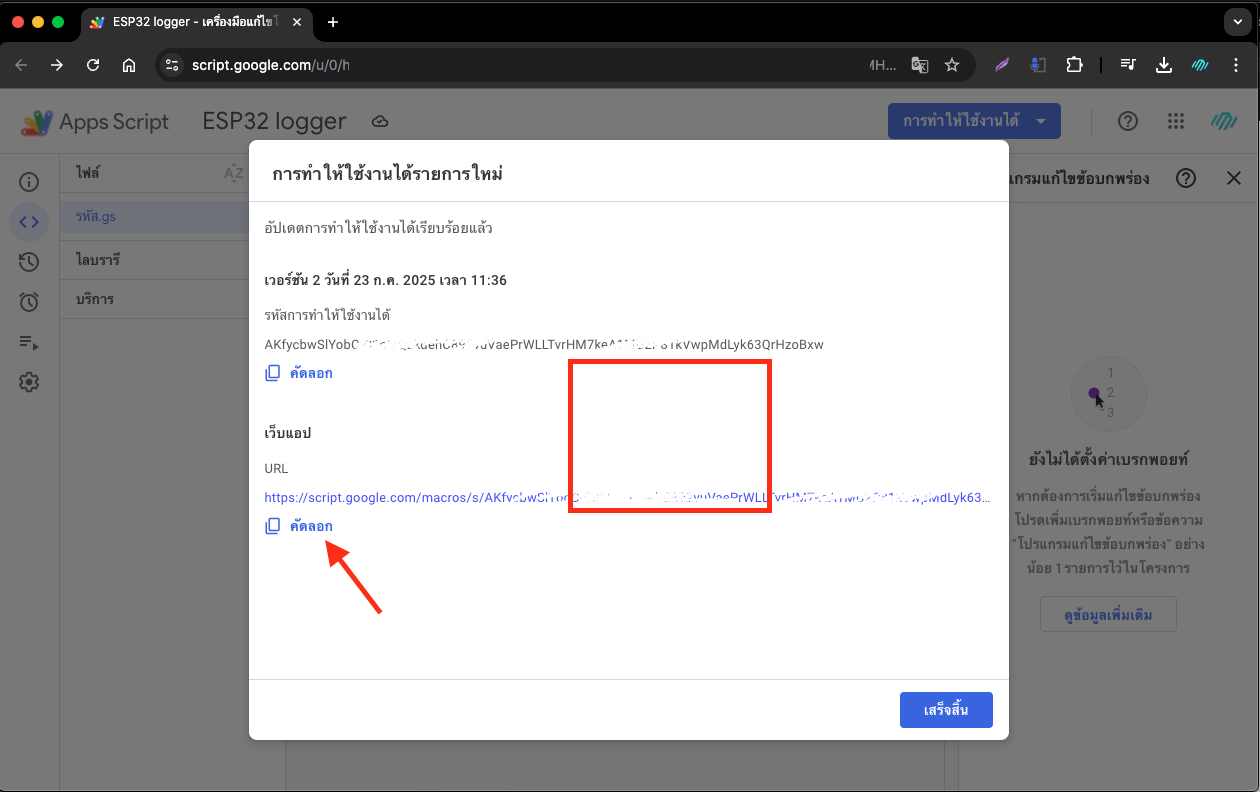
Task: Open the Project History icon in sidebar
Action: click(29, 262)
